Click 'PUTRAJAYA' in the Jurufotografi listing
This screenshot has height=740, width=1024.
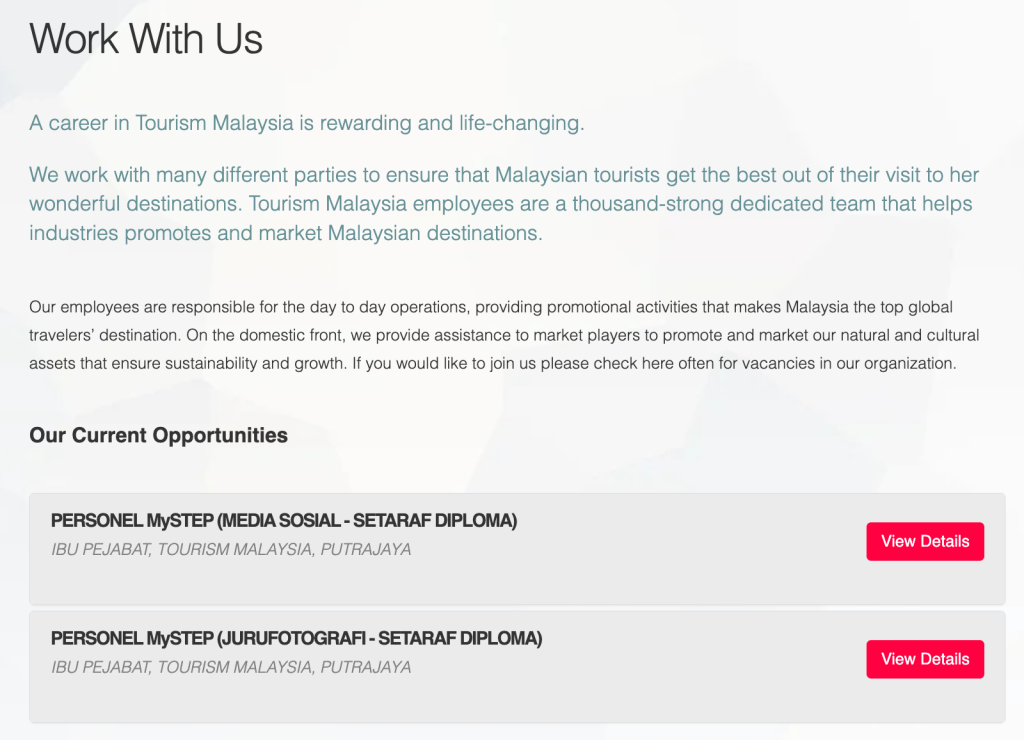click(x=366, y=668)
